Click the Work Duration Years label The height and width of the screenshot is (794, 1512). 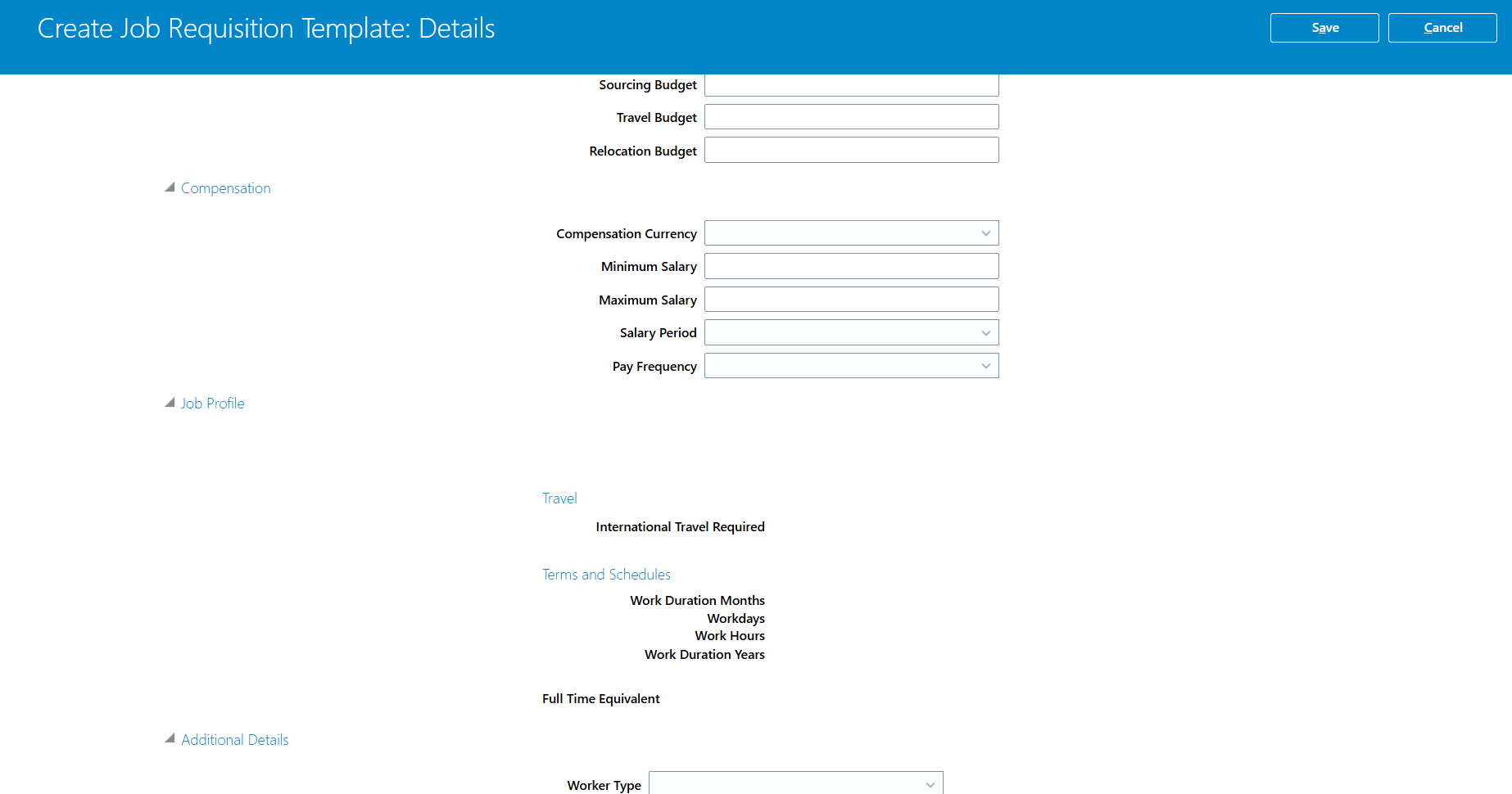click(705, 655)
